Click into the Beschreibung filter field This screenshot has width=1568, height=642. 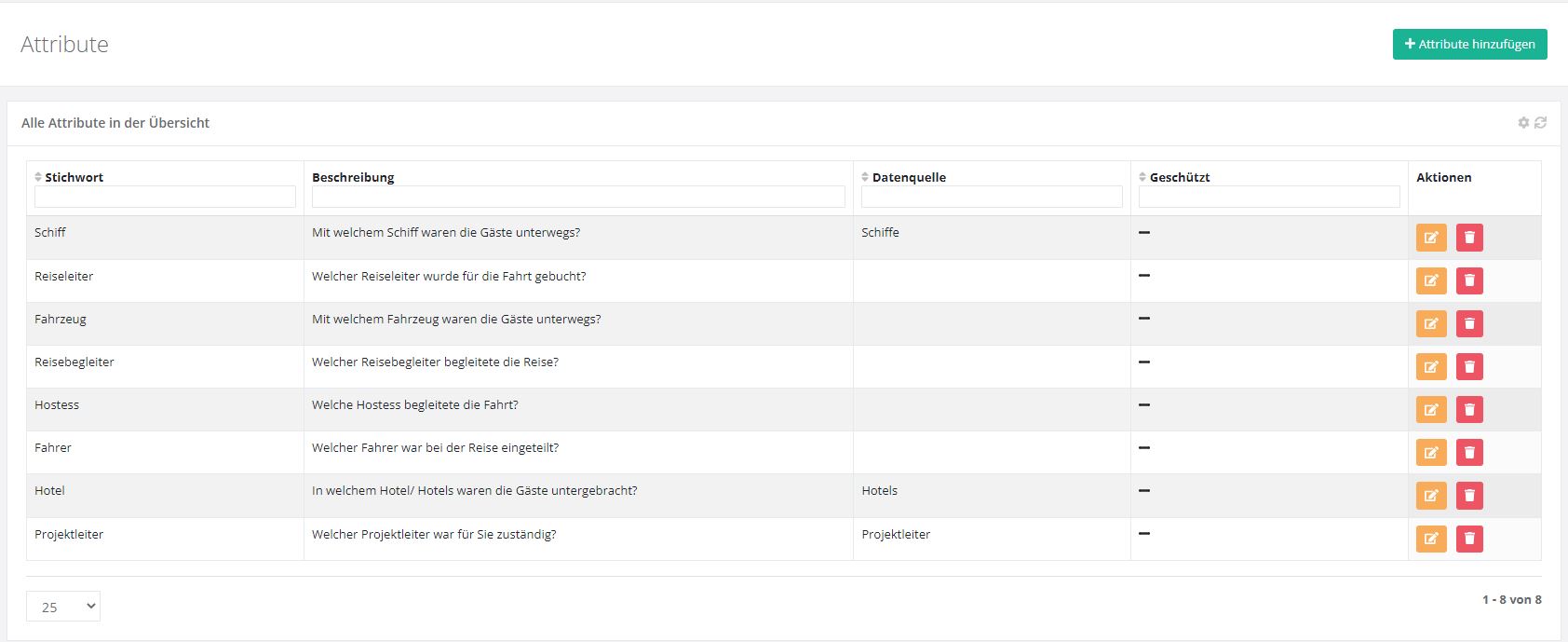tap(578, 197)
